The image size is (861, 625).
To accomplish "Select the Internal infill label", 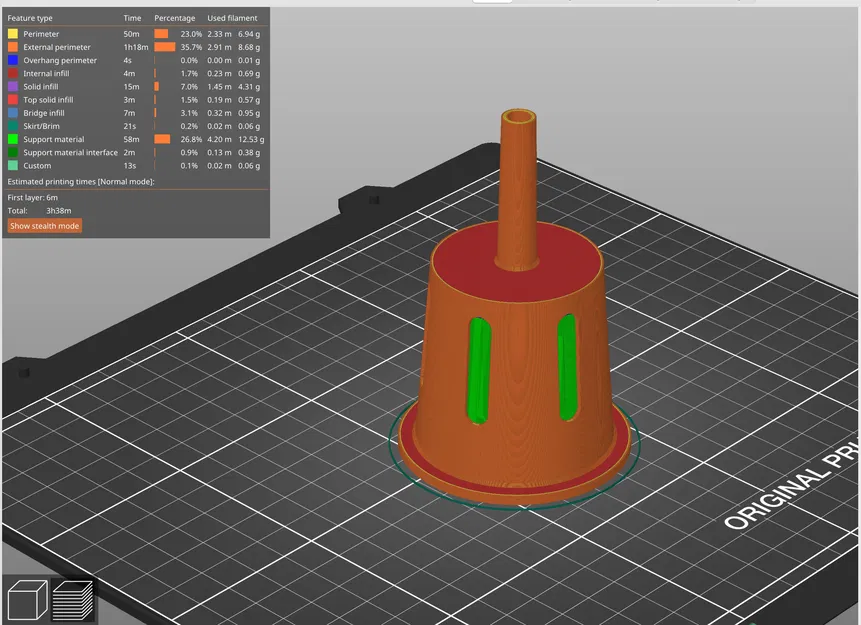I will coord(46,74).
